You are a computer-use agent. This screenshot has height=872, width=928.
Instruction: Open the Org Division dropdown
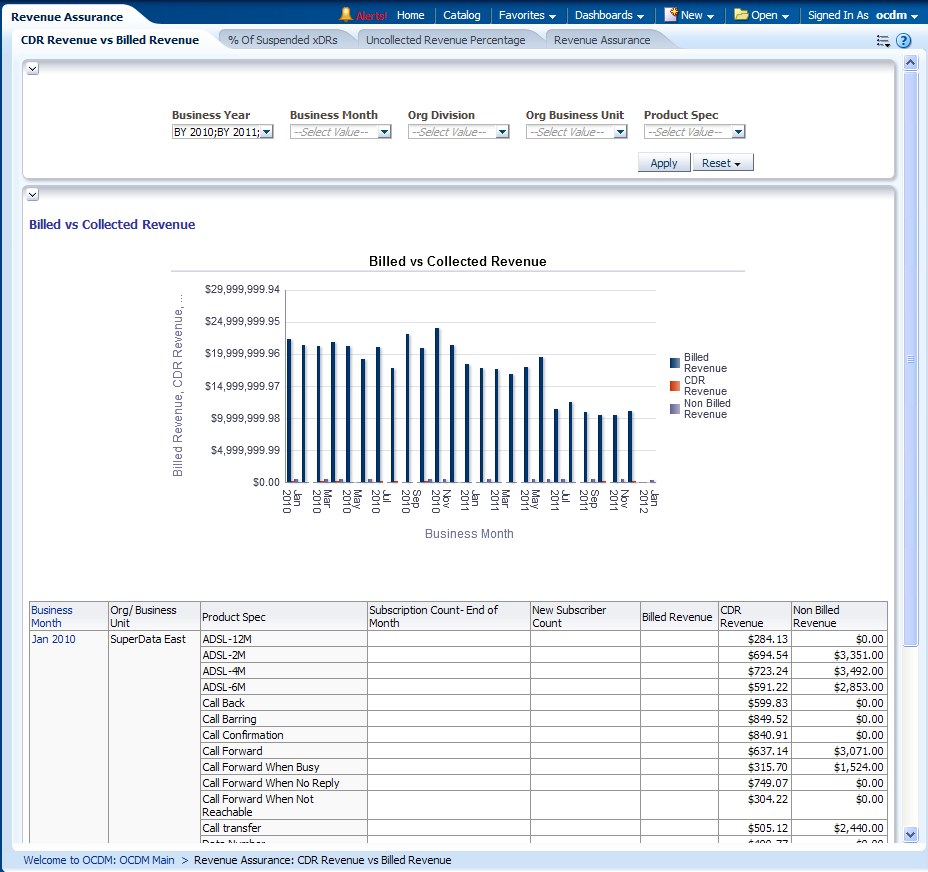(502, 132)
